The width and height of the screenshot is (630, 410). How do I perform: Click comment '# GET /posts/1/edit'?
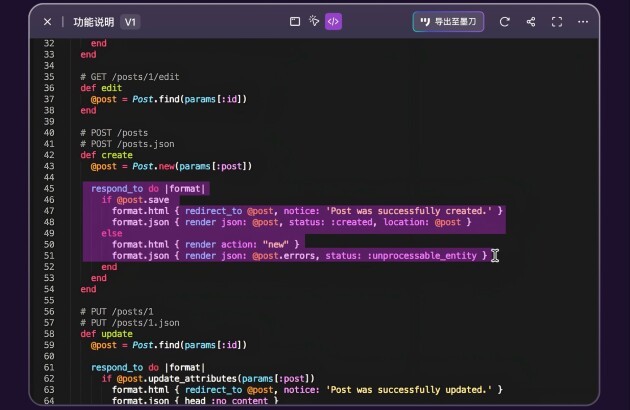tap(130, 77)
